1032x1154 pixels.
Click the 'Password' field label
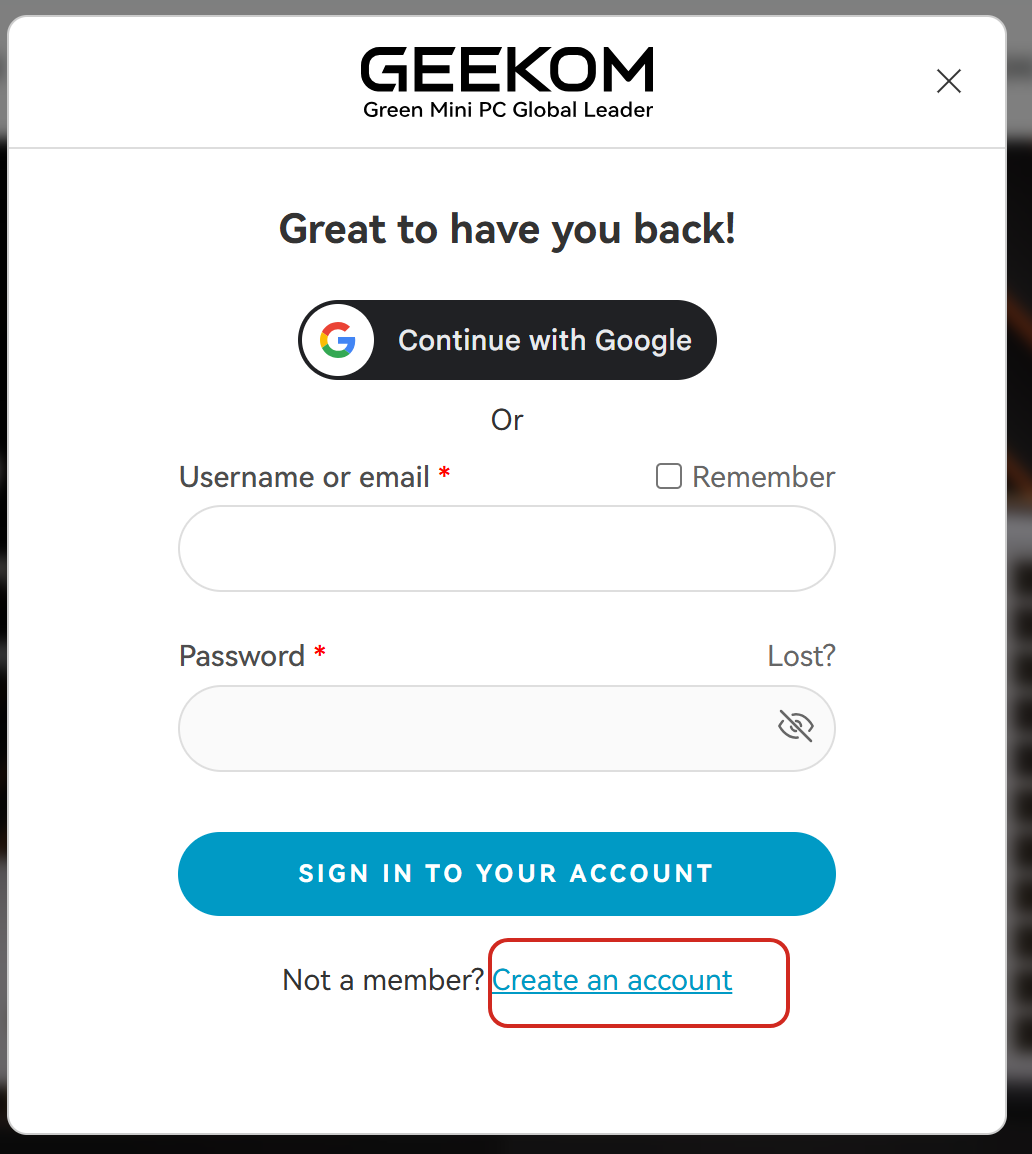(x=242, y=656)
